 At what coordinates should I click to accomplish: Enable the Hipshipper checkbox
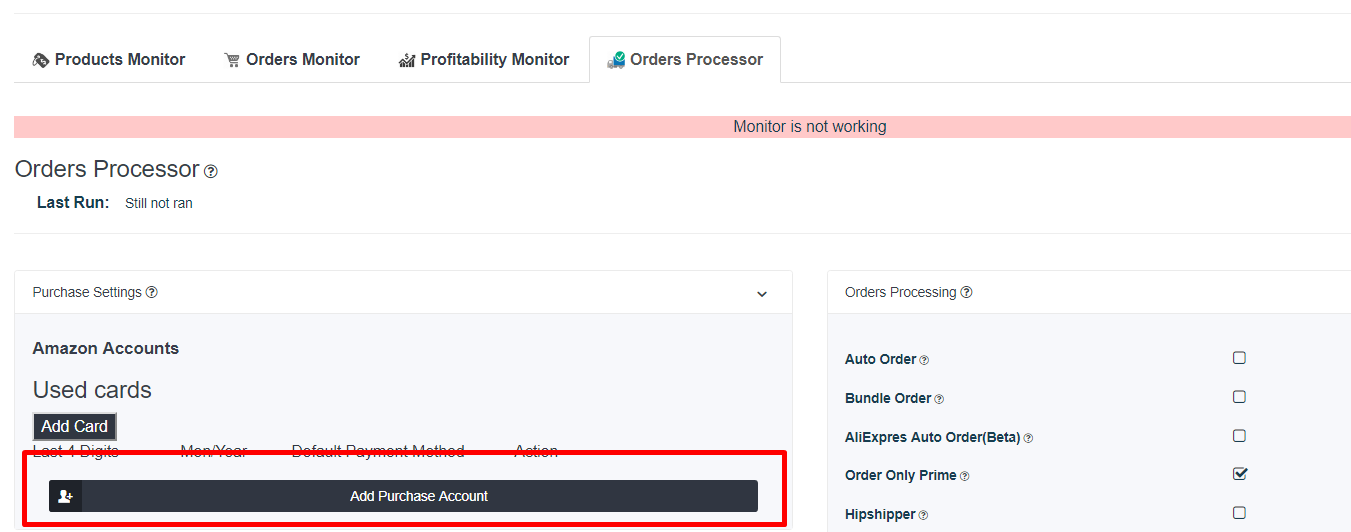coord(1239,512)
